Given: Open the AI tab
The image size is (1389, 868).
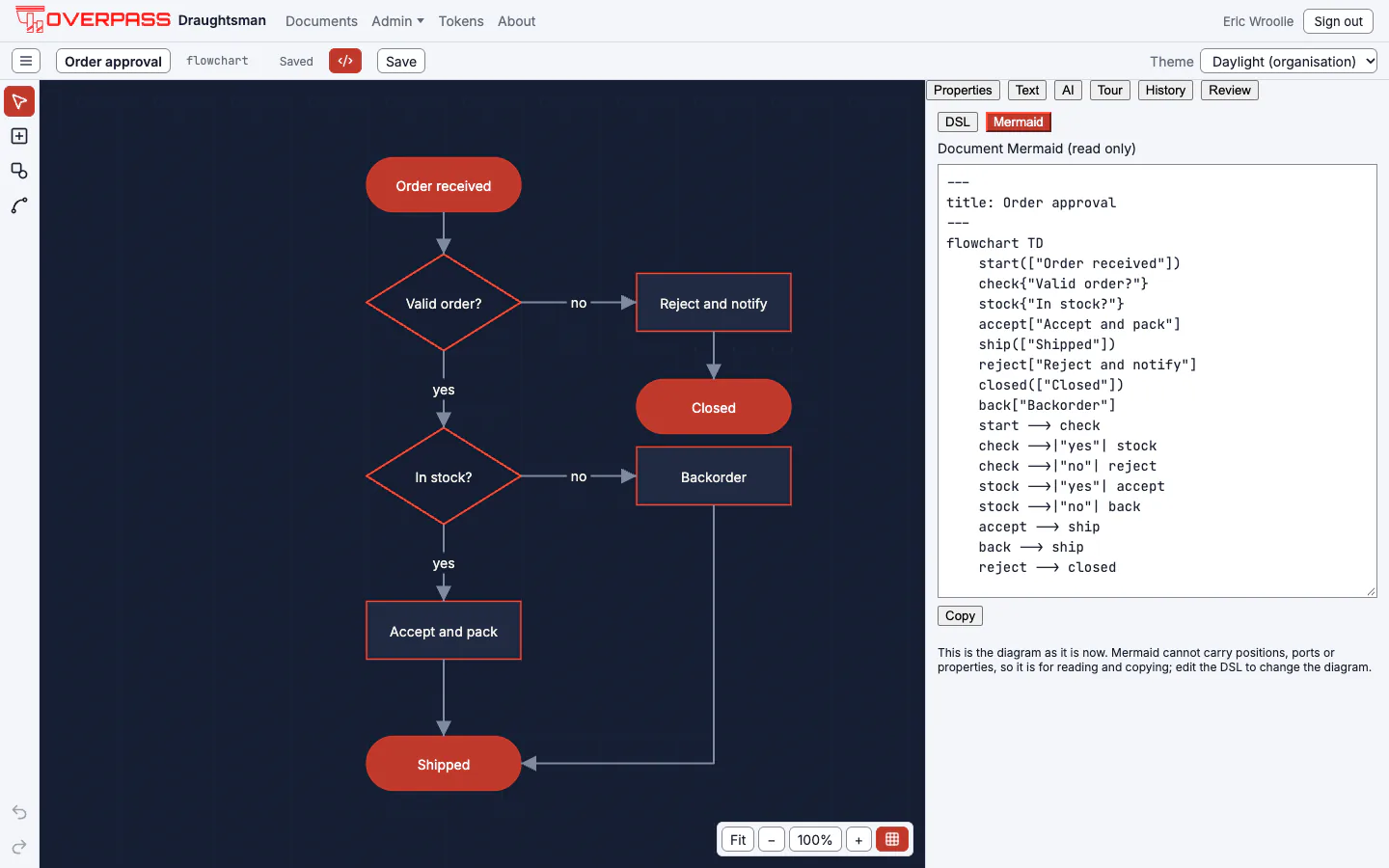Looking at the screenshot, I should pos(1068,90).
